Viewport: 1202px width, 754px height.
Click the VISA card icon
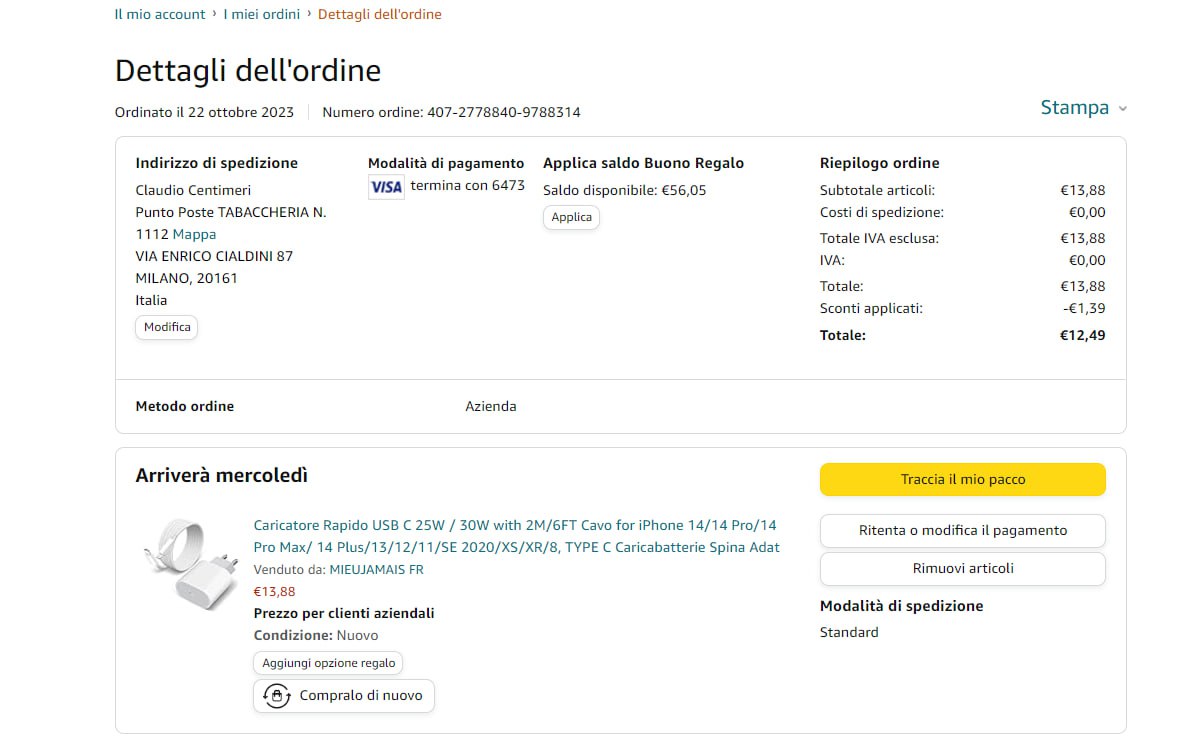click(x=386, y=187)
